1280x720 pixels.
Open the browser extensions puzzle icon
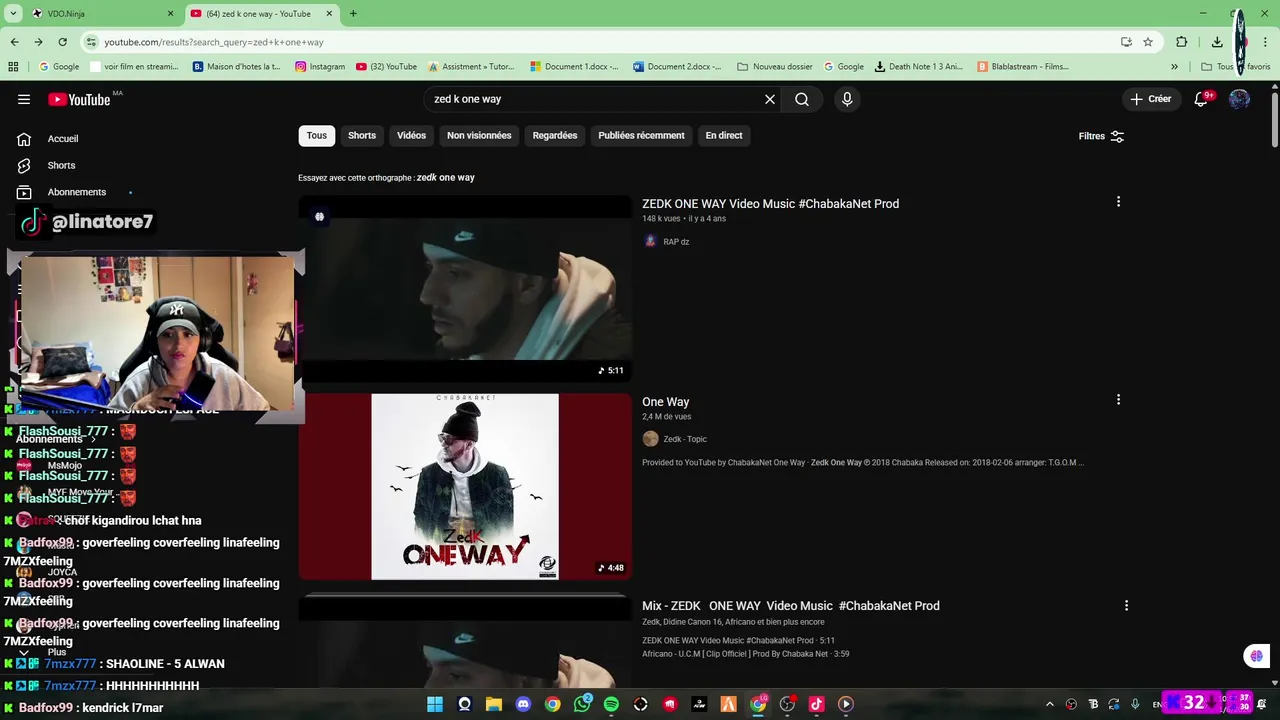tap(1182, 42)
